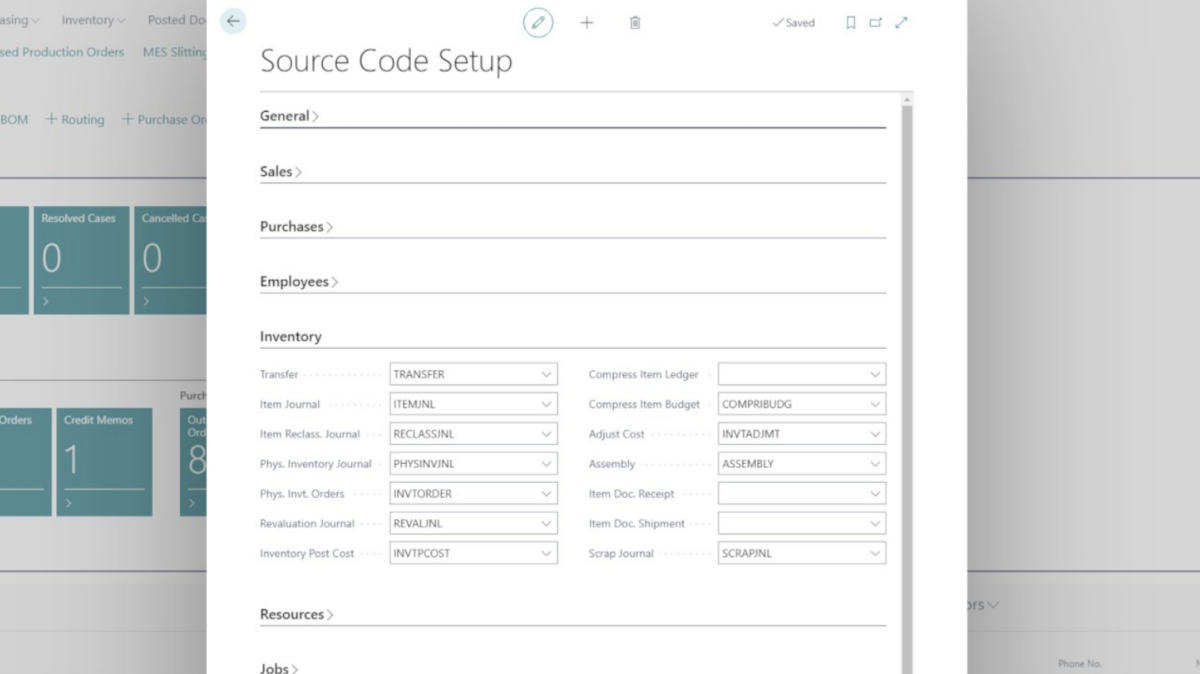Open the Adjust Cost dropdown arrow
1200x674 pixels.
click(875, 435)
